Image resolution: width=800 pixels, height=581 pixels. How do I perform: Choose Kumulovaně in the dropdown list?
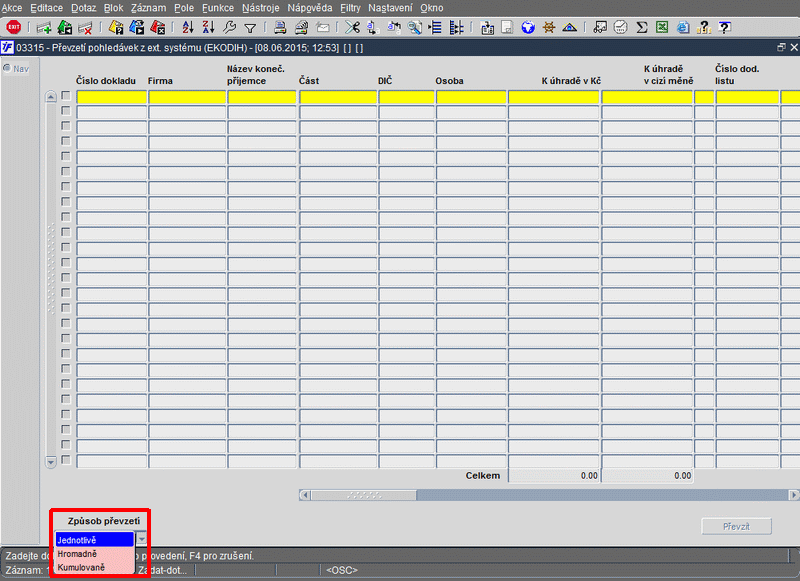coord(94,567)
